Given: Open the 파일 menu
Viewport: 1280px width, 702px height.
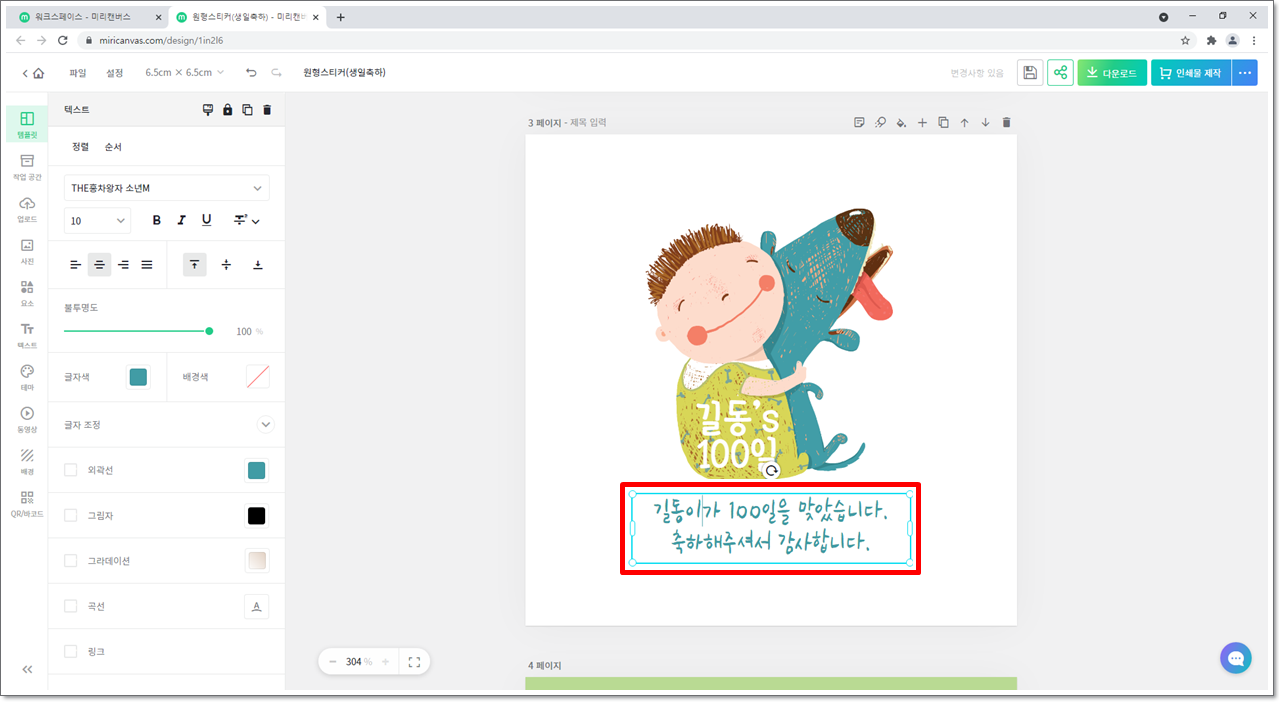Looking at the screenshot, I should 78,73.
